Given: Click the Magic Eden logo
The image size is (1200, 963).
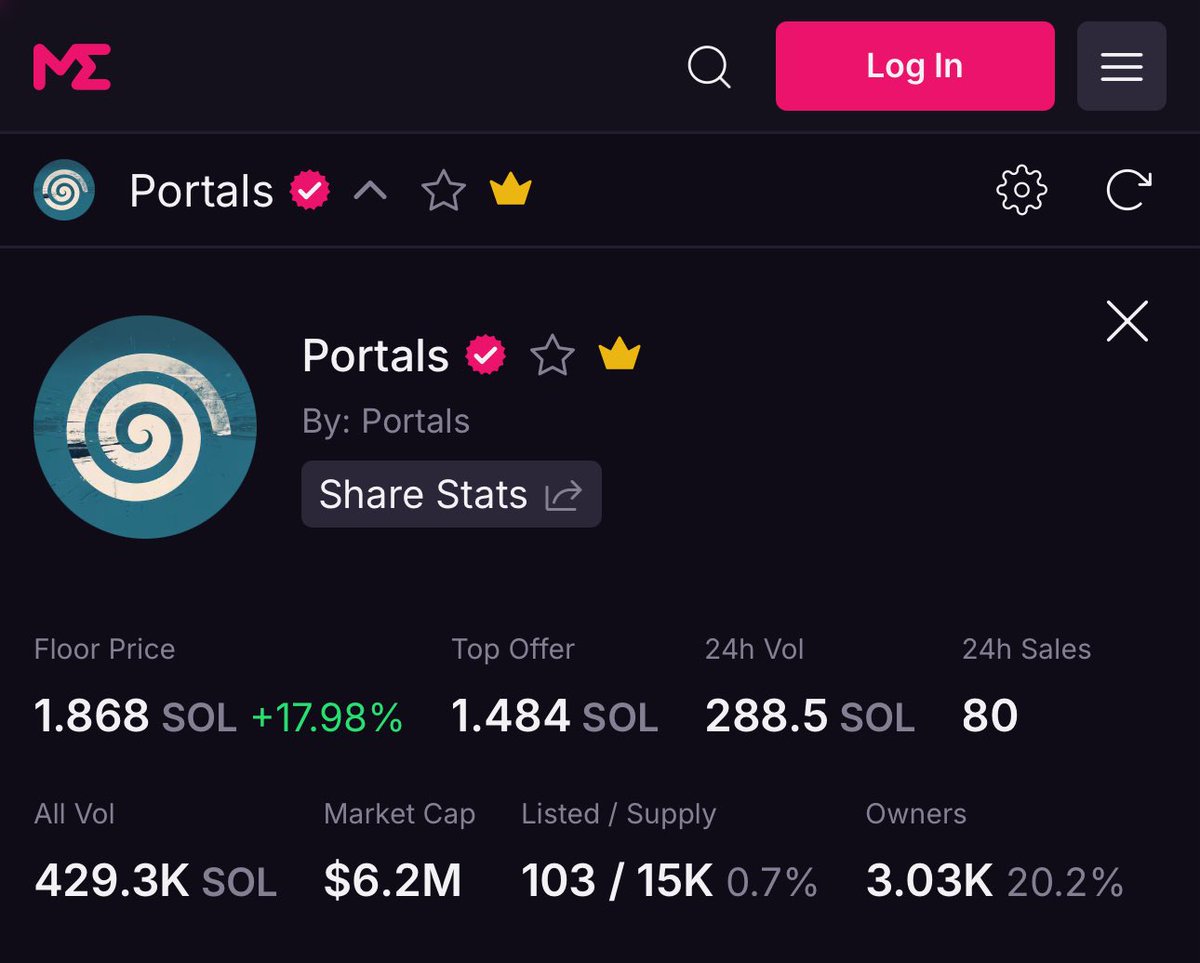Looking at the screenshot, I should pyautogui.click(x=72, y=67).
